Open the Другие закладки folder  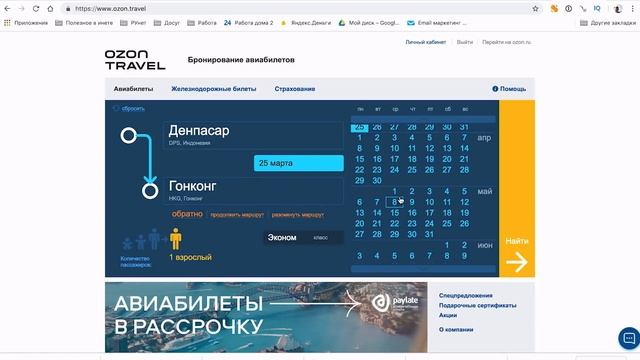[608, 23]
